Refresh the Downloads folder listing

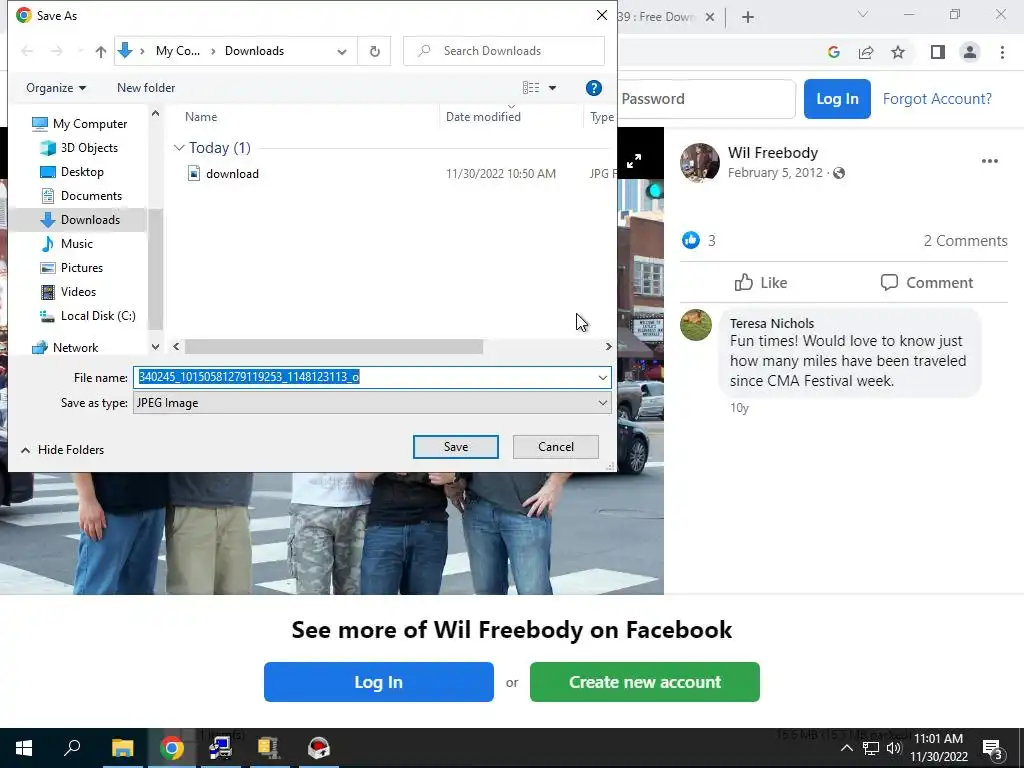[x=374, y=51]
